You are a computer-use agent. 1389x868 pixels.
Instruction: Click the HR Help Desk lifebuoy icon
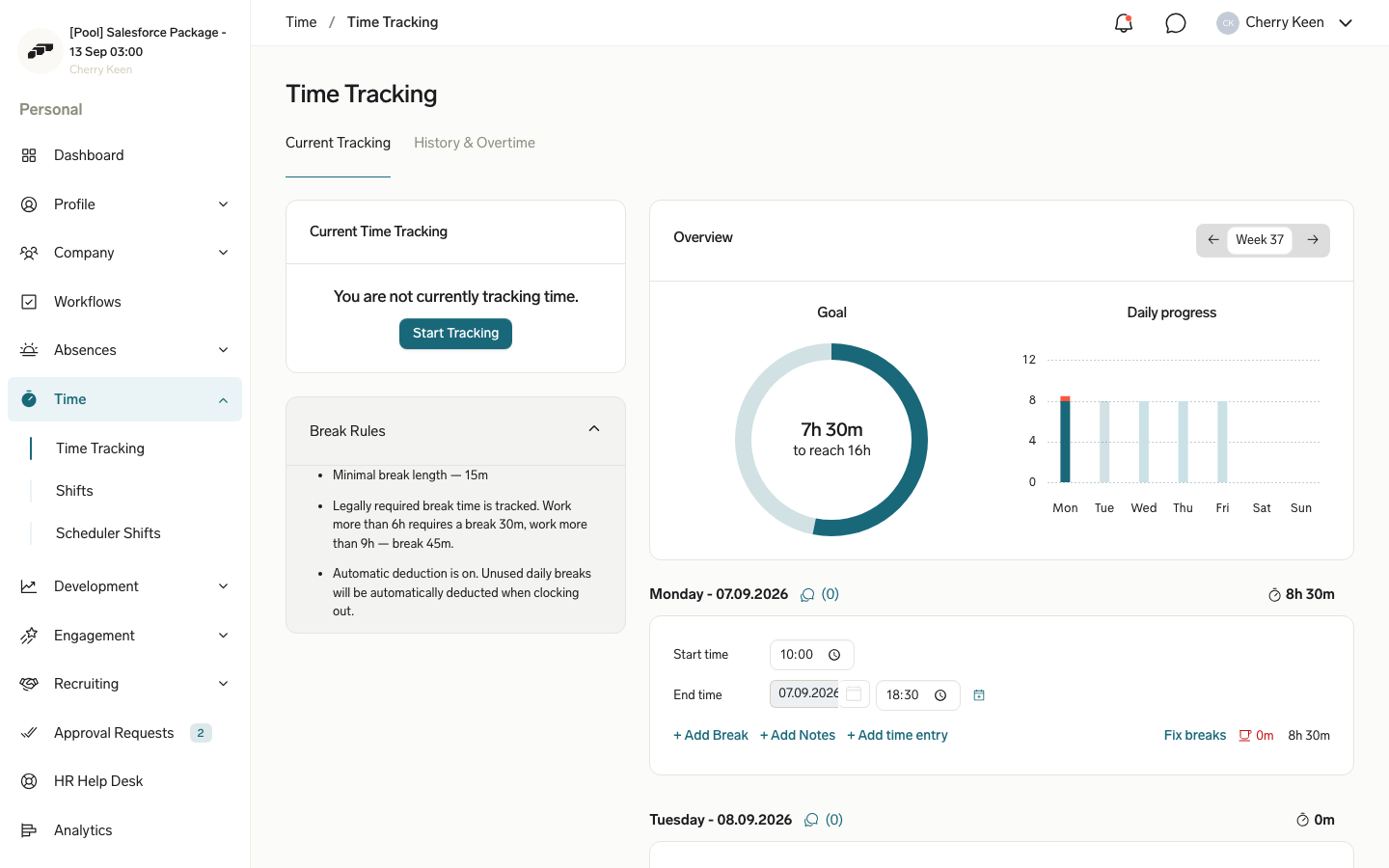point(29,781)
